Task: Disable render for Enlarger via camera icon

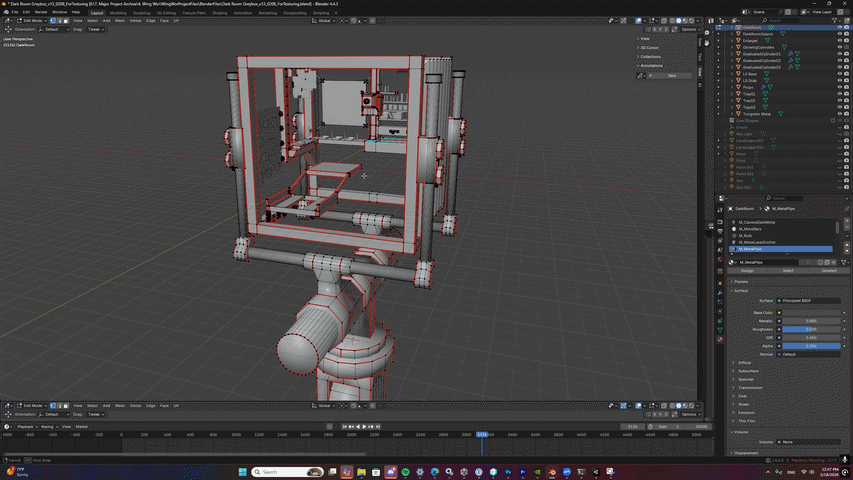Action: (846, 40)
